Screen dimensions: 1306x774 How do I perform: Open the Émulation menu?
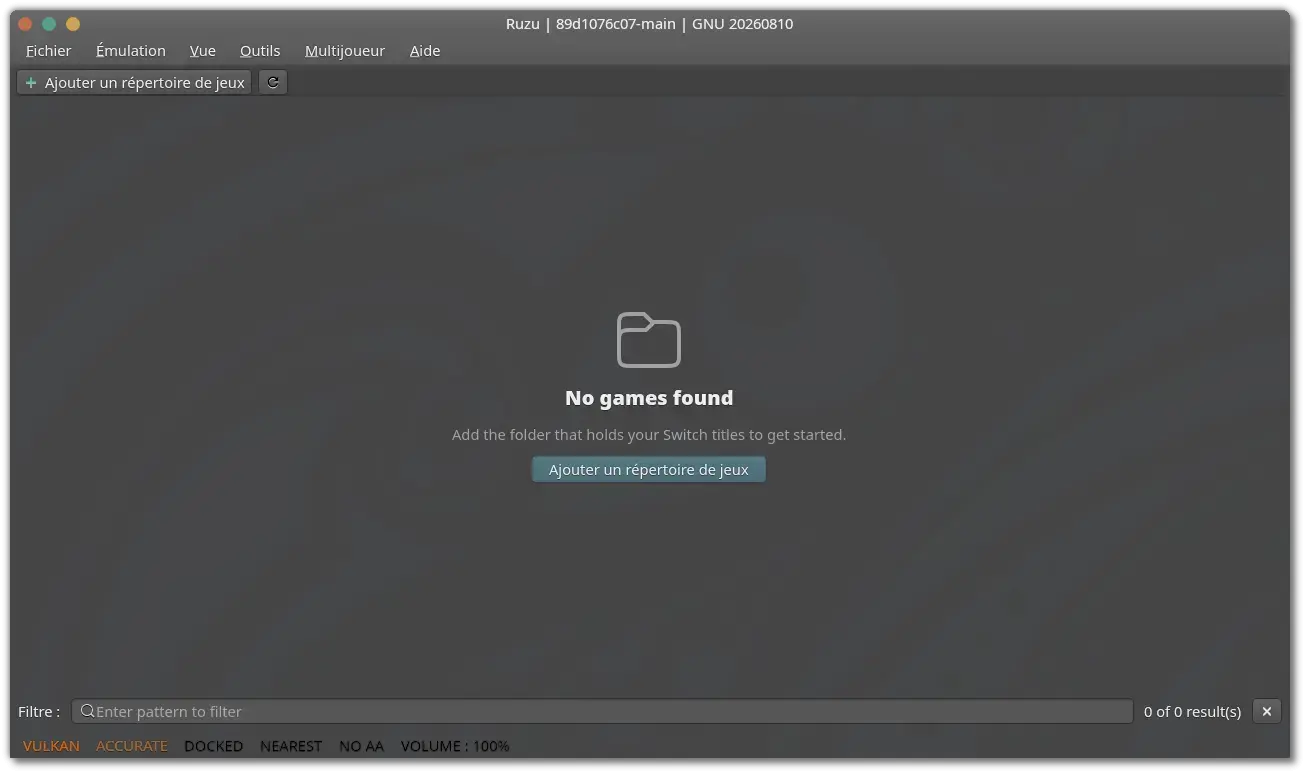click(x=131, y=51)
